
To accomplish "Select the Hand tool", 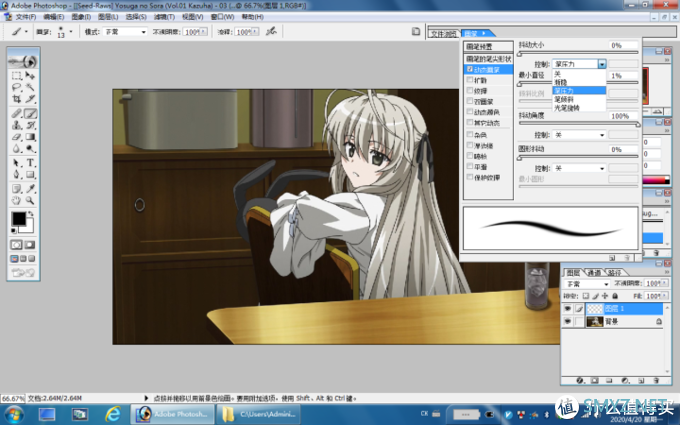I will [16, 201].
